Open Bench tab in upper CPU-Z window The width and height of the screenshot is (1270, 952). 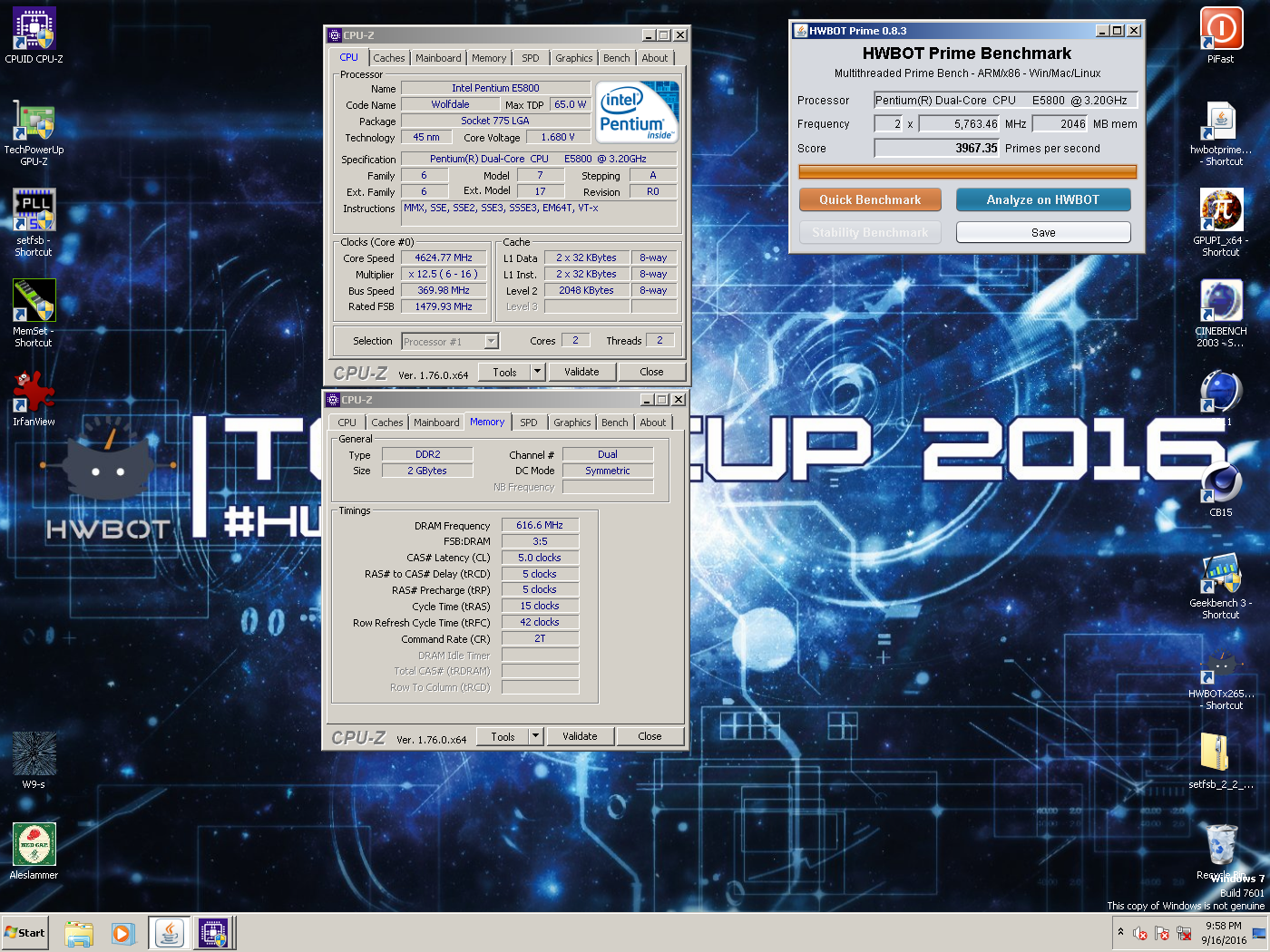tap(617, 58)
